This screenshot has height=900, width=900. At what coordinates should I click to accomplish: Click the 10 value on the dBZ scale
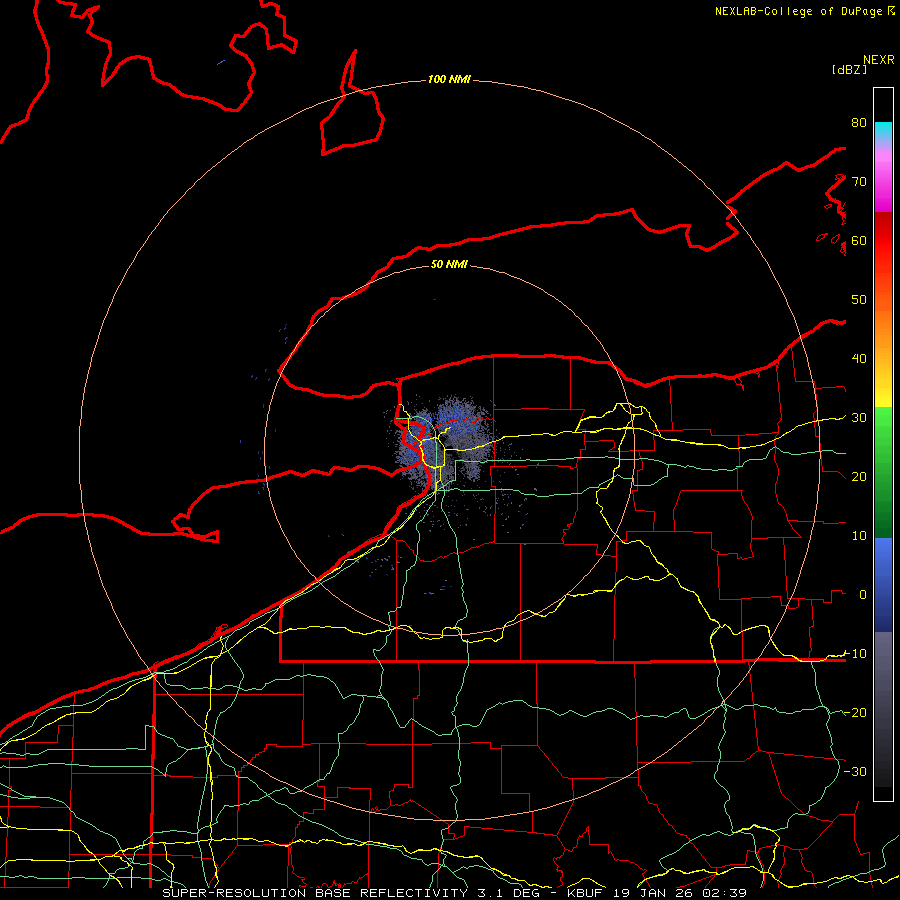click(859, 536)
